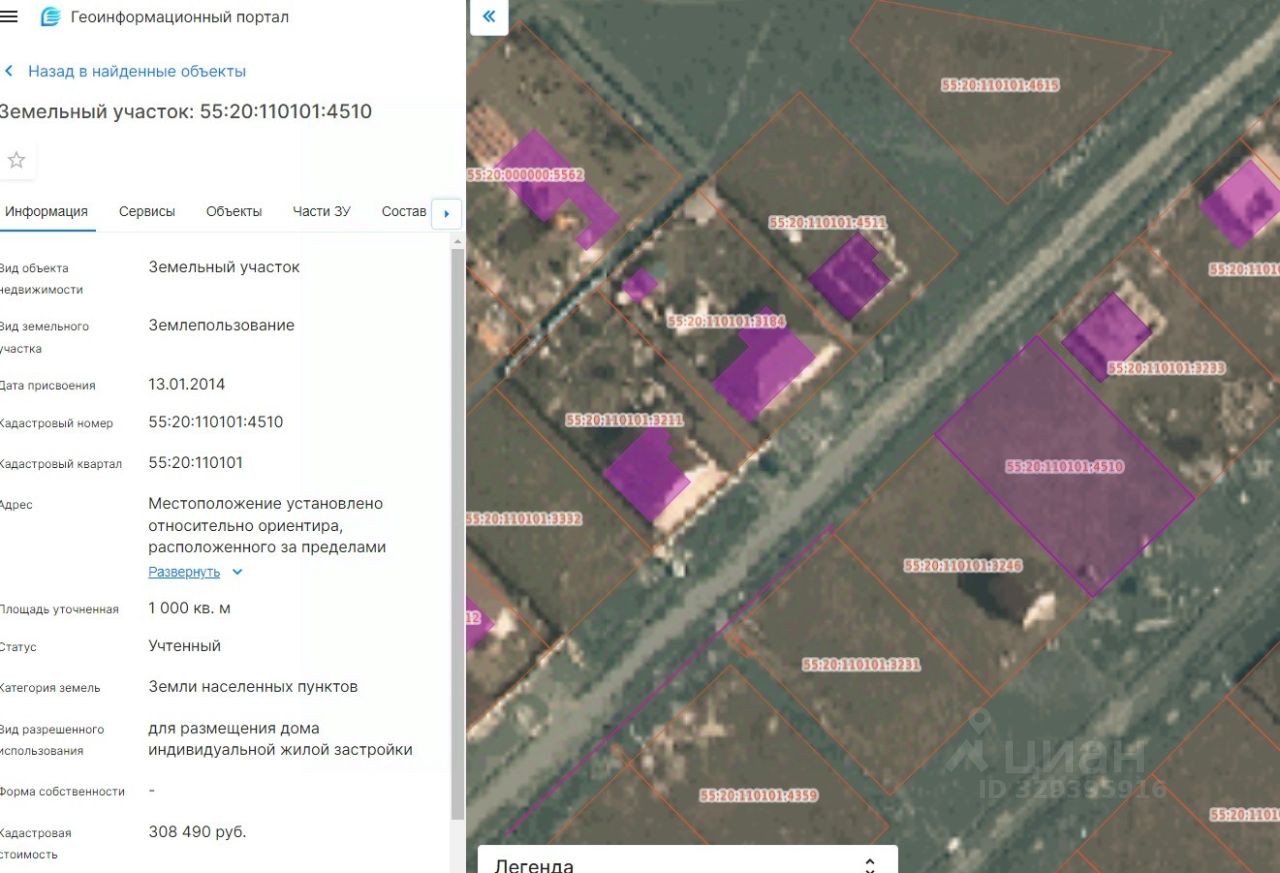Image resolution: width=1280 pixels, height=873 pixels.
Task: Switch to the 'Сервисы' tab
Action: [147, 211]
